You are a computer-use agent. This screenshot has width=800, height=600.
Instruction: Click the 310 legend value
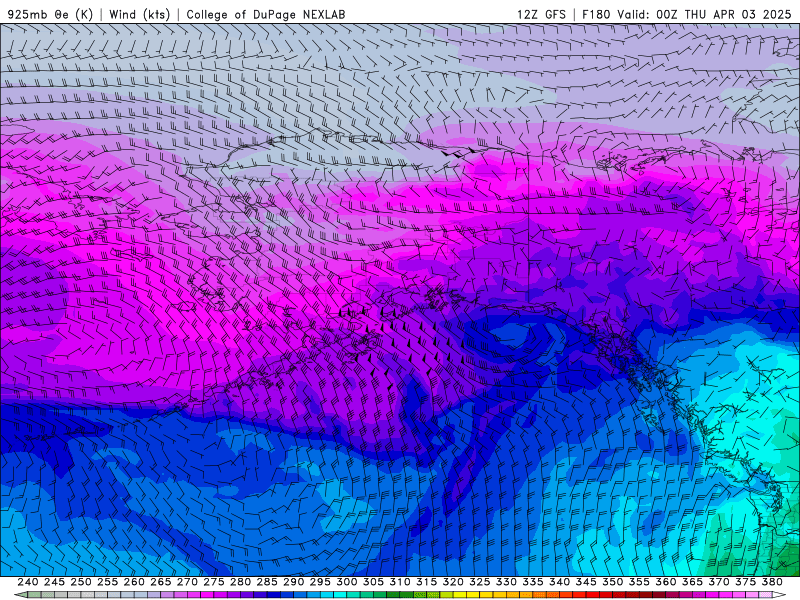click(x=399, y=582)
